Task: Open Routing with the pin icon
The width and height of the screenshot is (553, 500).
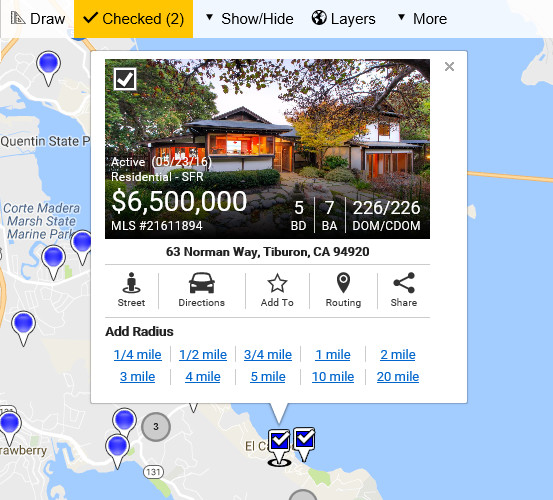Action: point(343,290)
